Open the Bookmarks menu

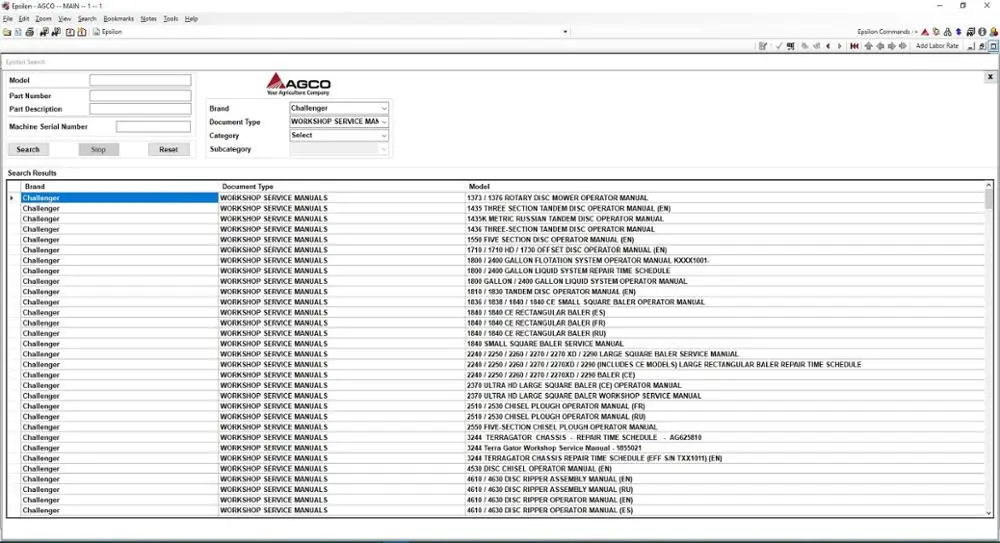(119, 19)
